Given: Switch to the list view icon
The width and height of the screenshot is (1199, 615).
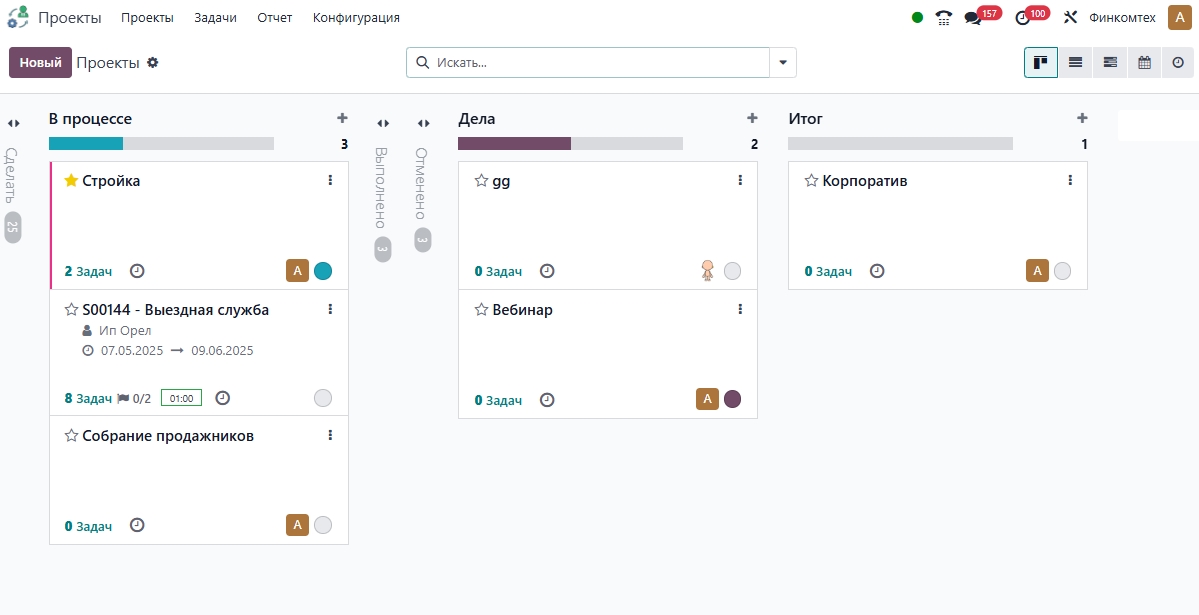Looking at the screenshot, I should (x=1076, y=63).
